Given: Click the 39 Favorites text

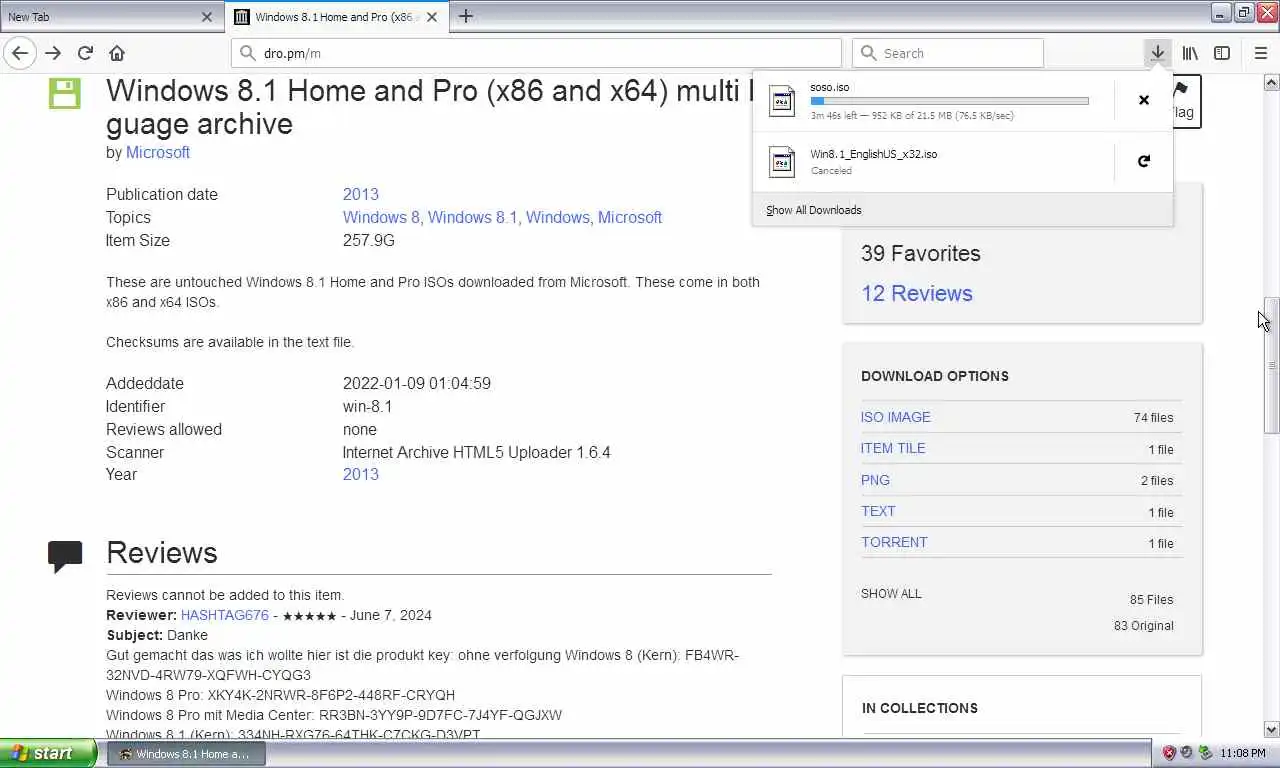Looking at the screenshot, I should [921, 253].
